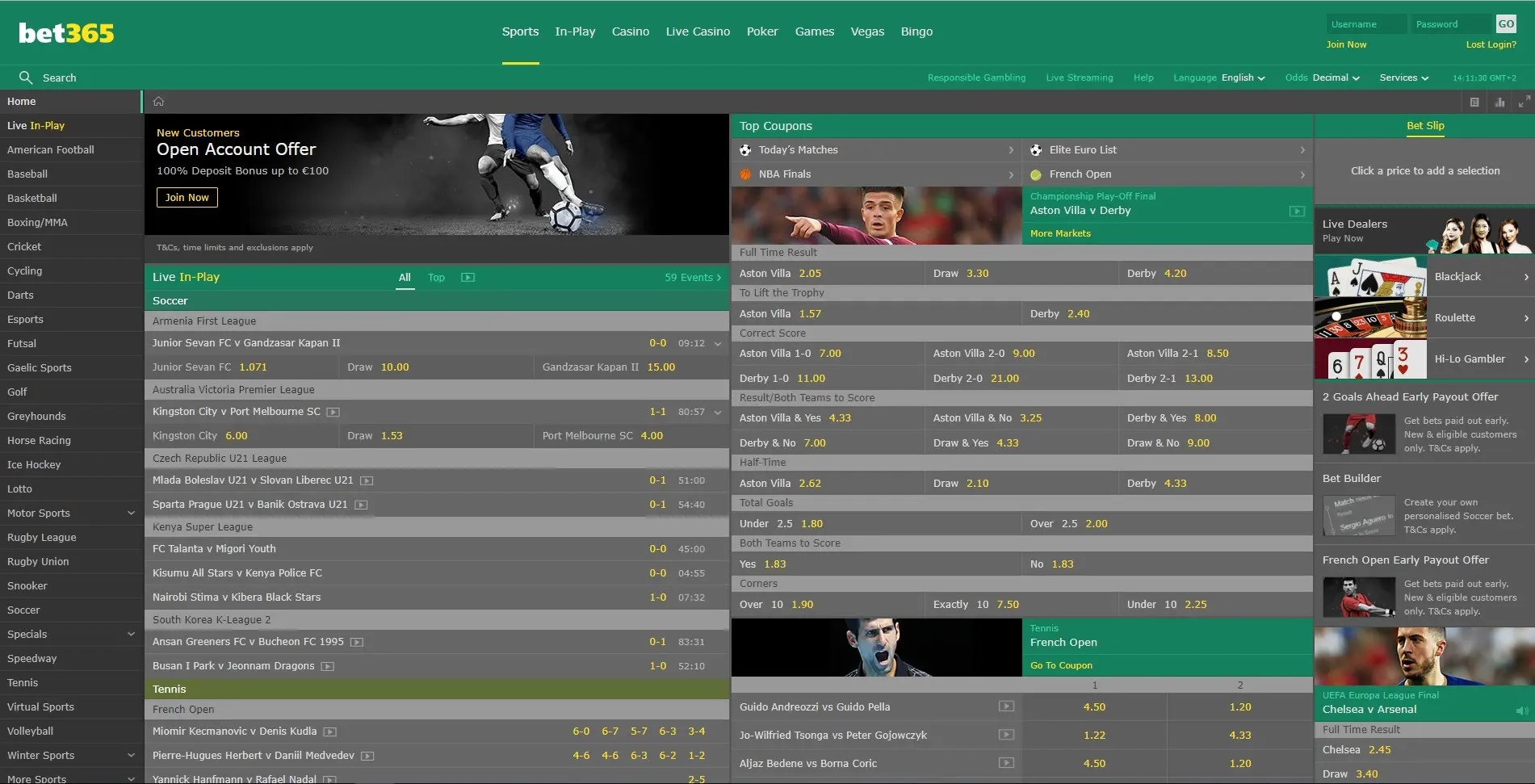Image resolution: width=1535 pixels, height=784 pixels.
Task: Click the Password input field
Action: coord(1453,24)
